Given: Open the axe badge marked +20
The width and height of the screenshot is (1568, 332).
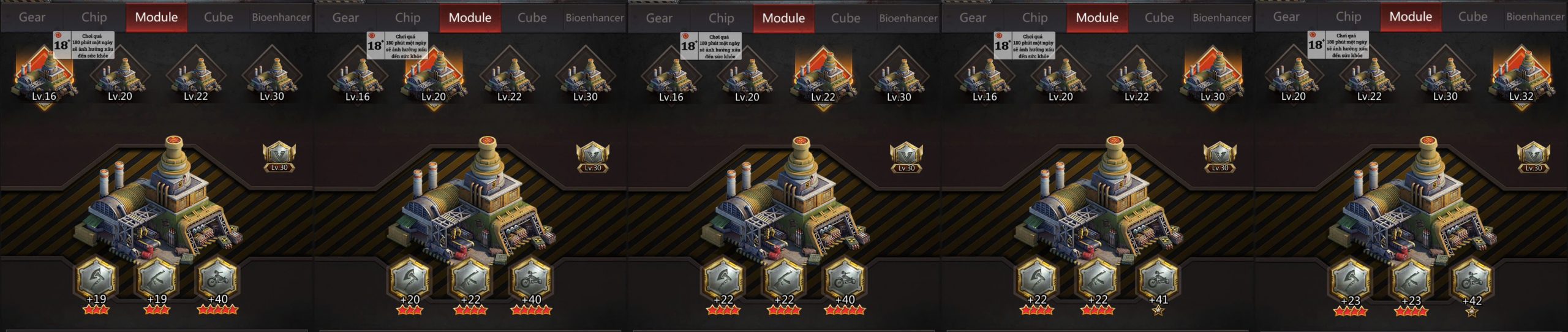Looking at the screenshot, I should click(410, 279).
